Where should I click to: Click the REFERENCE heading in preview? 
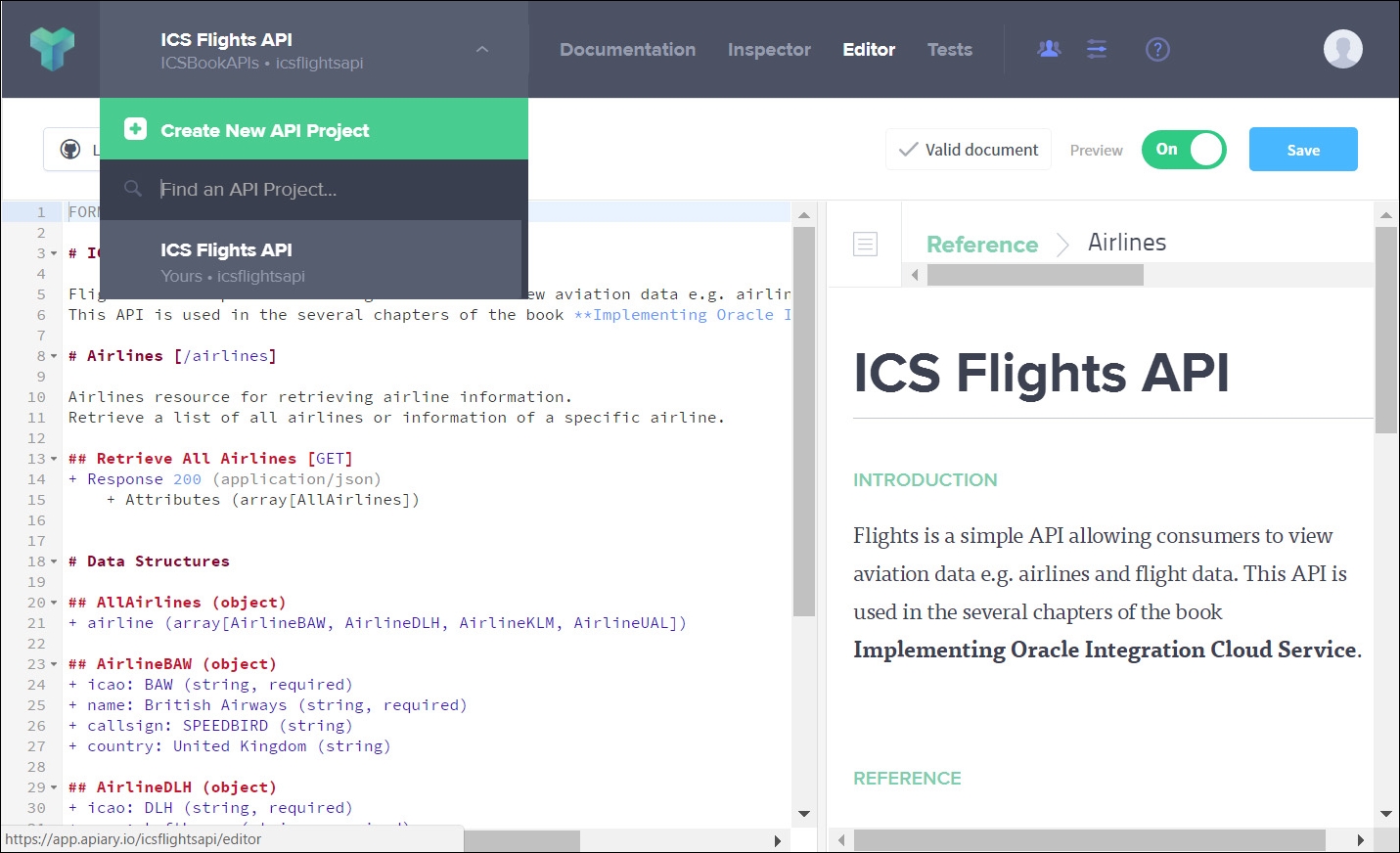[907, 779]
